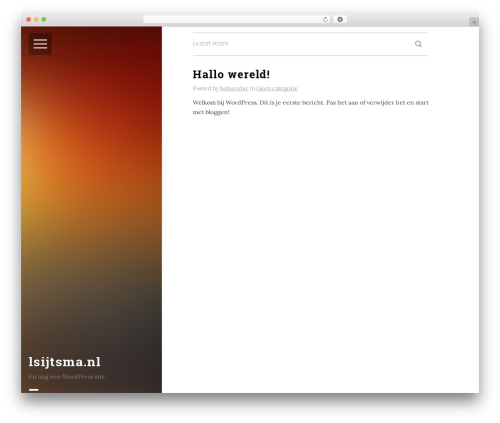Reload page with browser refresh icon

[325, 19]
